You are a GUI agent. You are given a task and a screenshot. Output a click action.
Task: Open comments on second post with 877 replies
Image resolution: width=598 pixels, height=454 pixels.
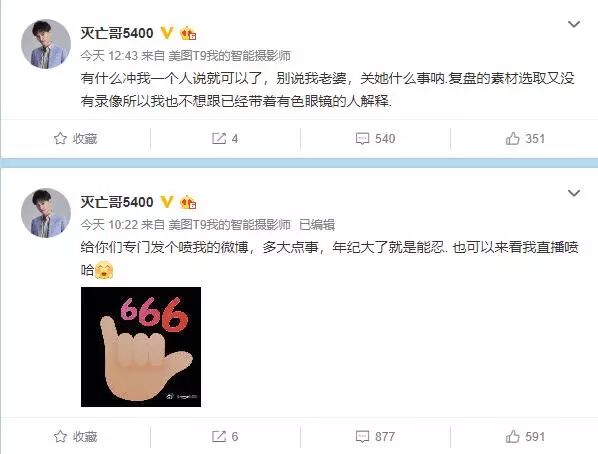[375, 436]
